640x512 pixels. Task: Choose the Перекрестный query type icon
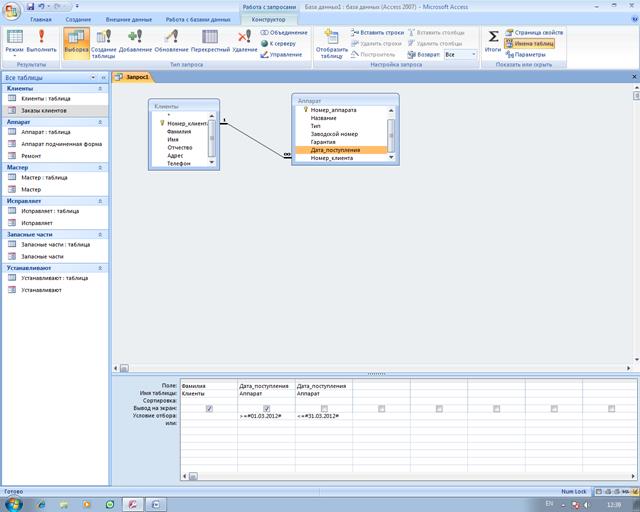[x=210, y=40]
